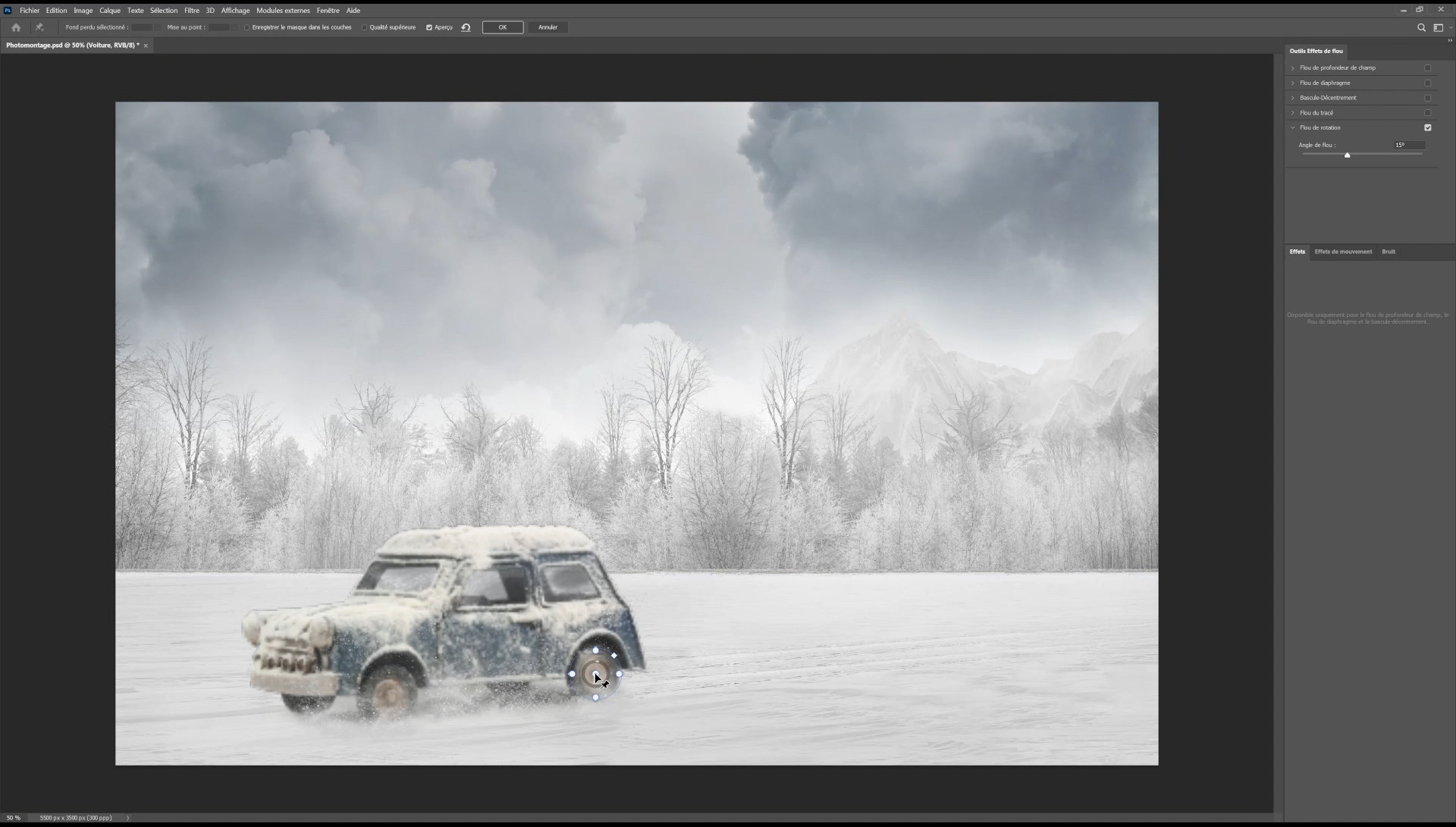Open the Fenêtre menu
Image resolution: width=1456 pixels, height=827 pixels.
(328, 11)
